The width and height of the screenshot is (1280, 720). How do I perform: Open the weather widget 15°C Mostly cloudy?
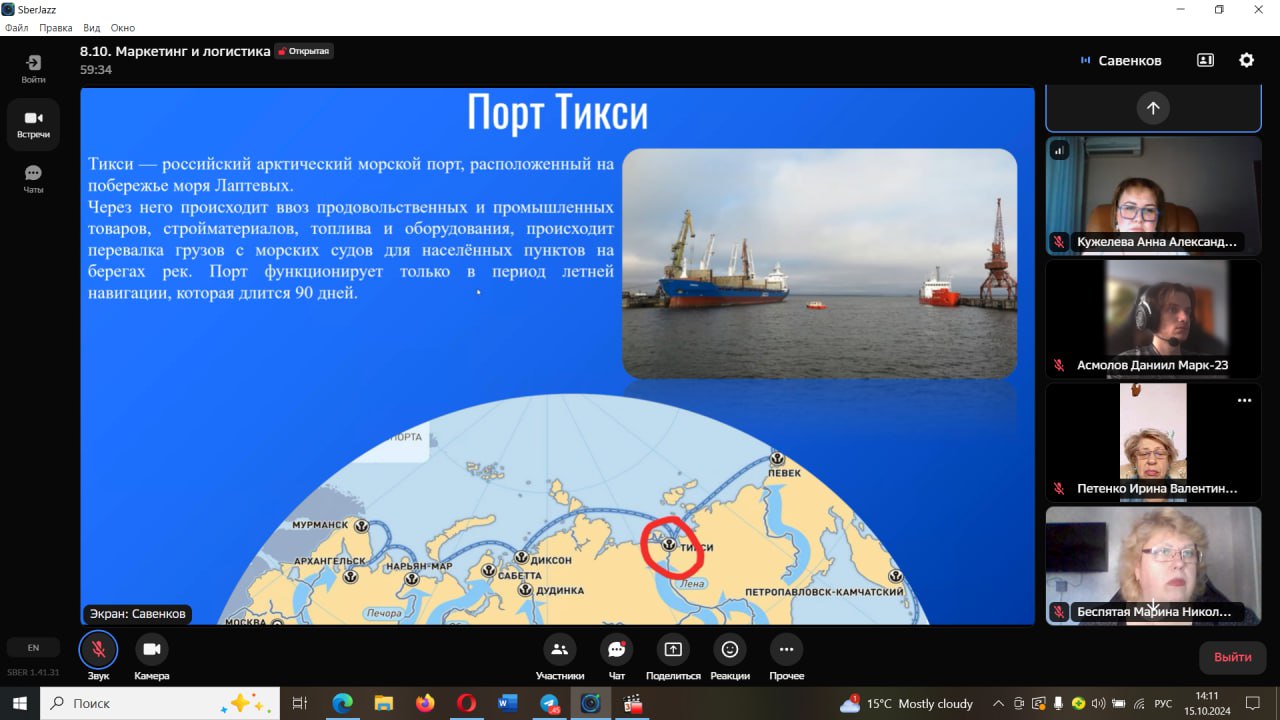coord(906,703)
